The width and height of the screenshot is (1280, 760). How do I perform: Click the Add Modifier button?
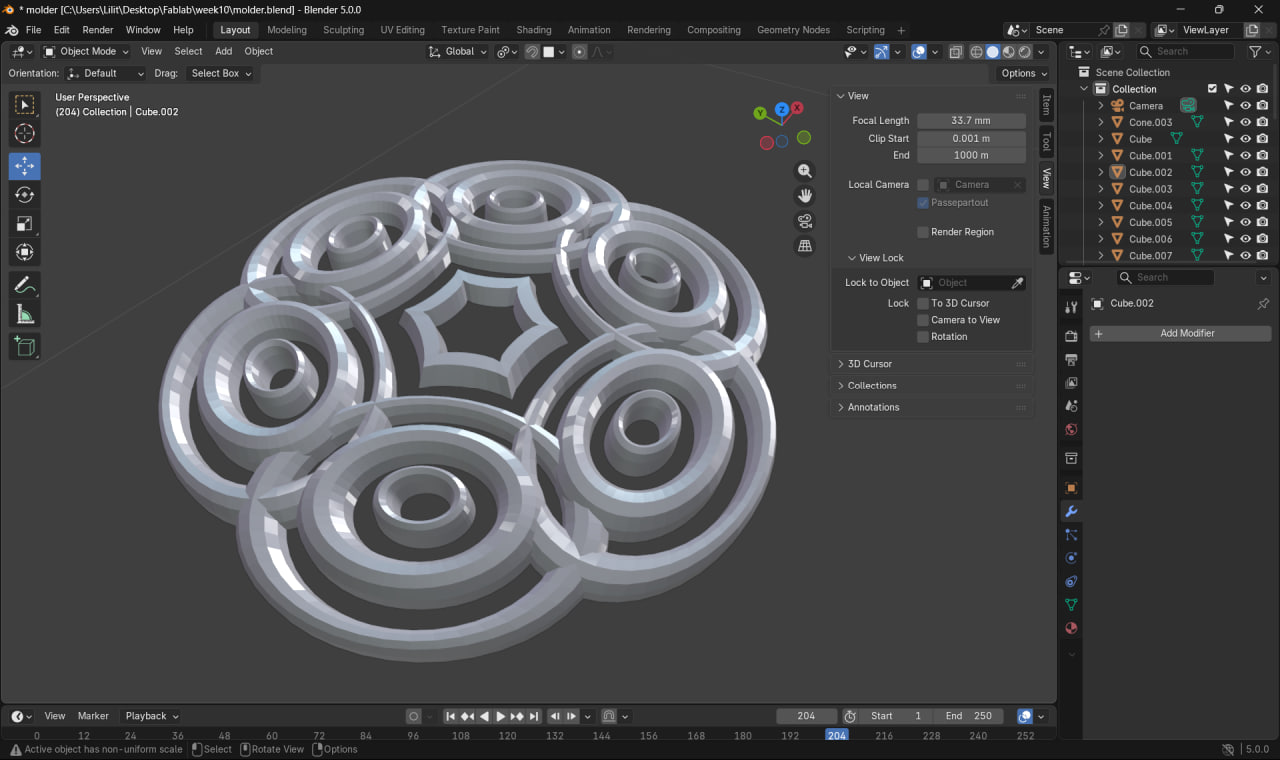click(1180, 333)
